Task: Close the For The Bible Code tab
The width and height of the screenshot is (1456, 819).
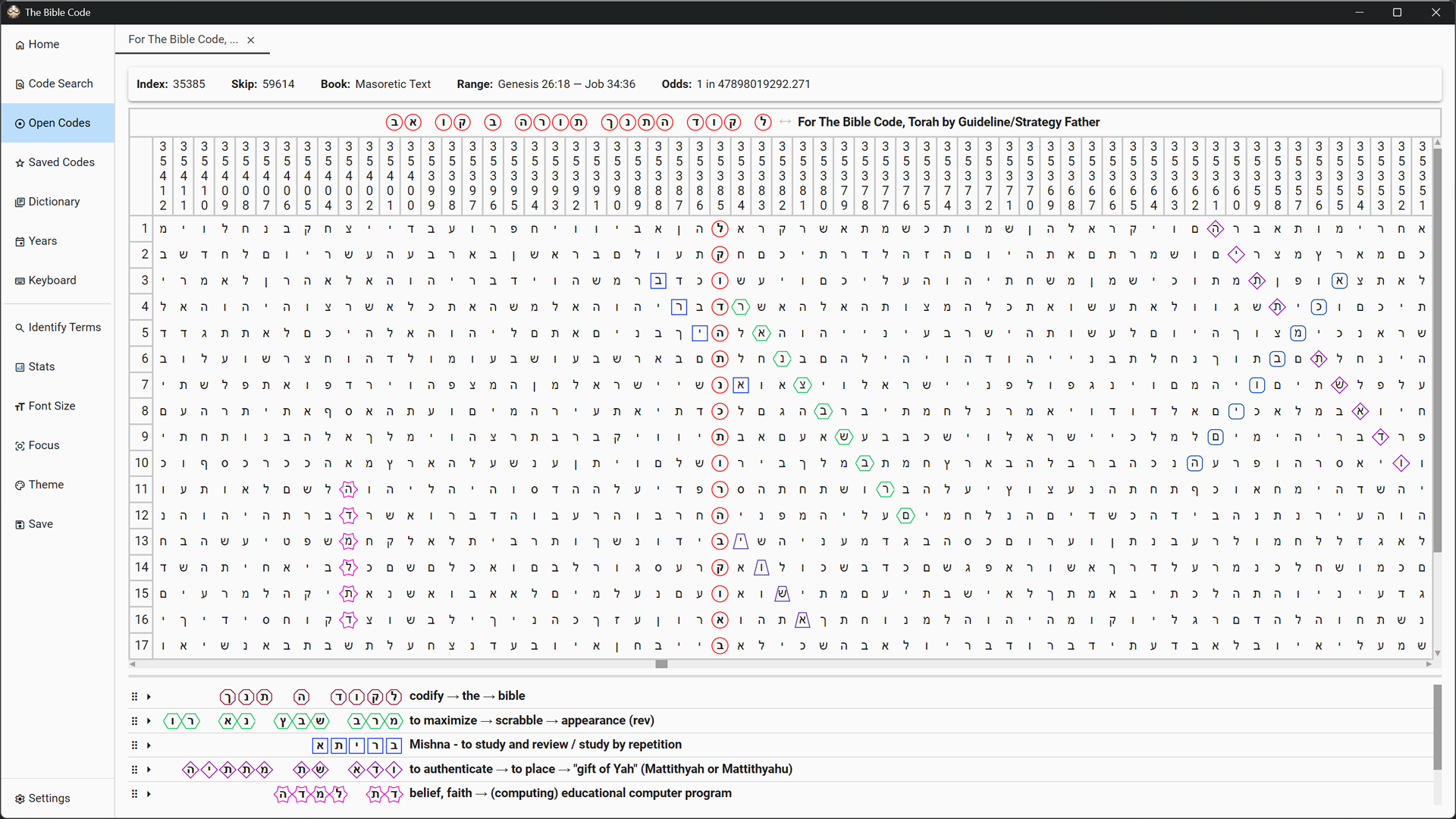Action: (x=250, y=40)
